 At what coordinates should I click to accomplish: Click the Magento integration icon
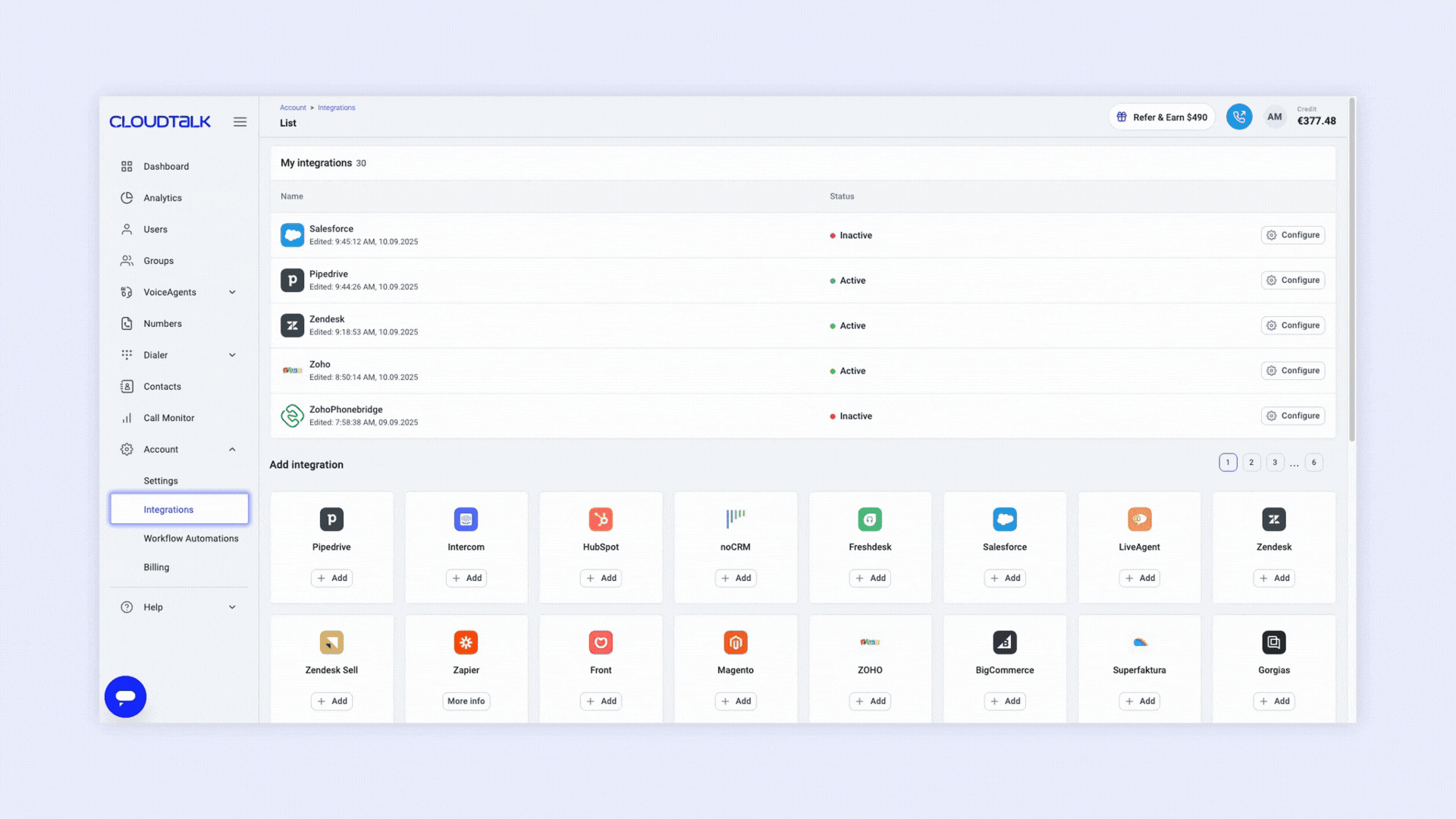click(x=735, y=642)
